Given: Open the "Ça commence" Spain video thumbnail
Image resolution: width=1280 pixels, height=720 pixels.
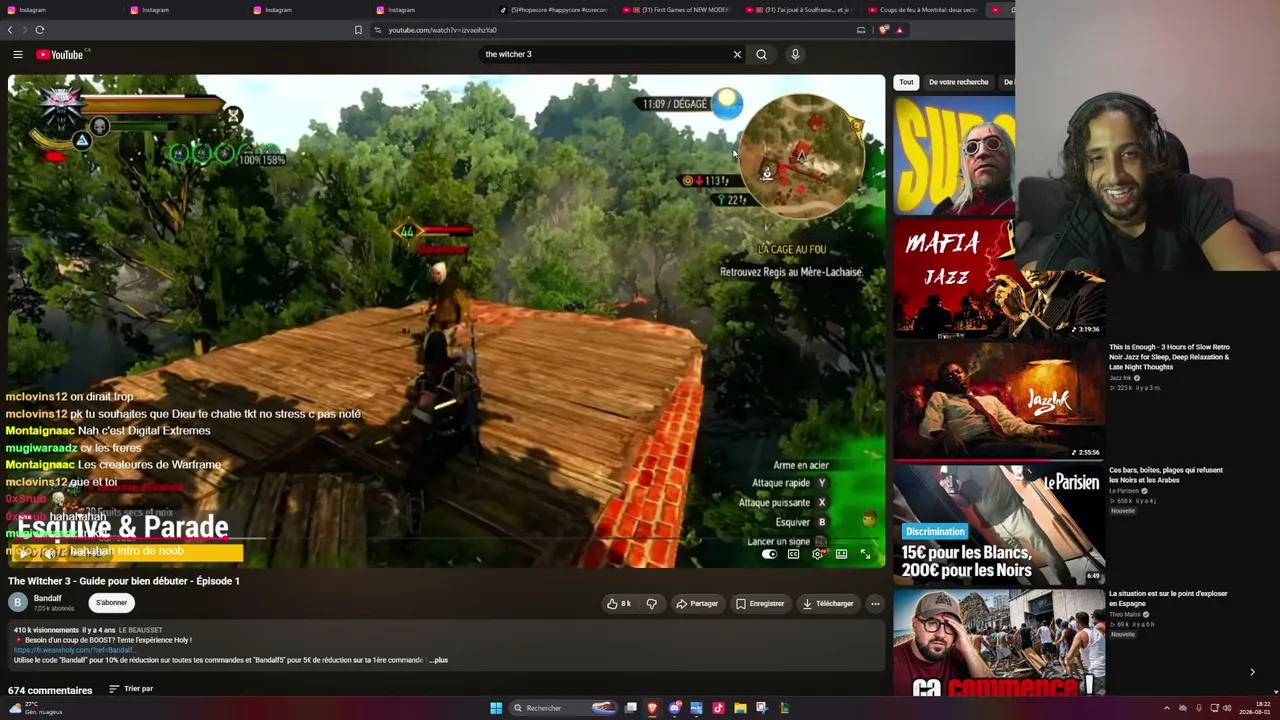Looking at the screenshot, I should (998, 643).
